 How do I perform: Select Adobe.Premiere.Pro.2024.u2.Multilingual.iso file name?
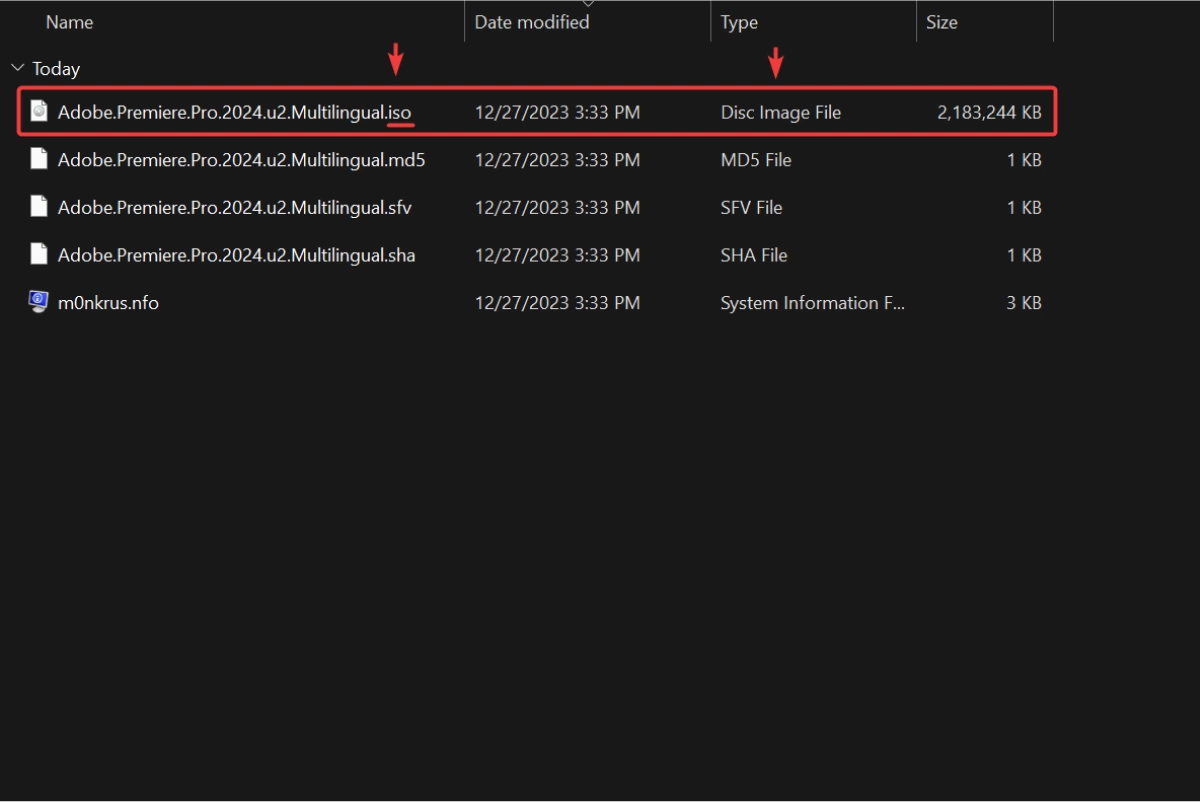pyautogui.click(x=235, y=113)
